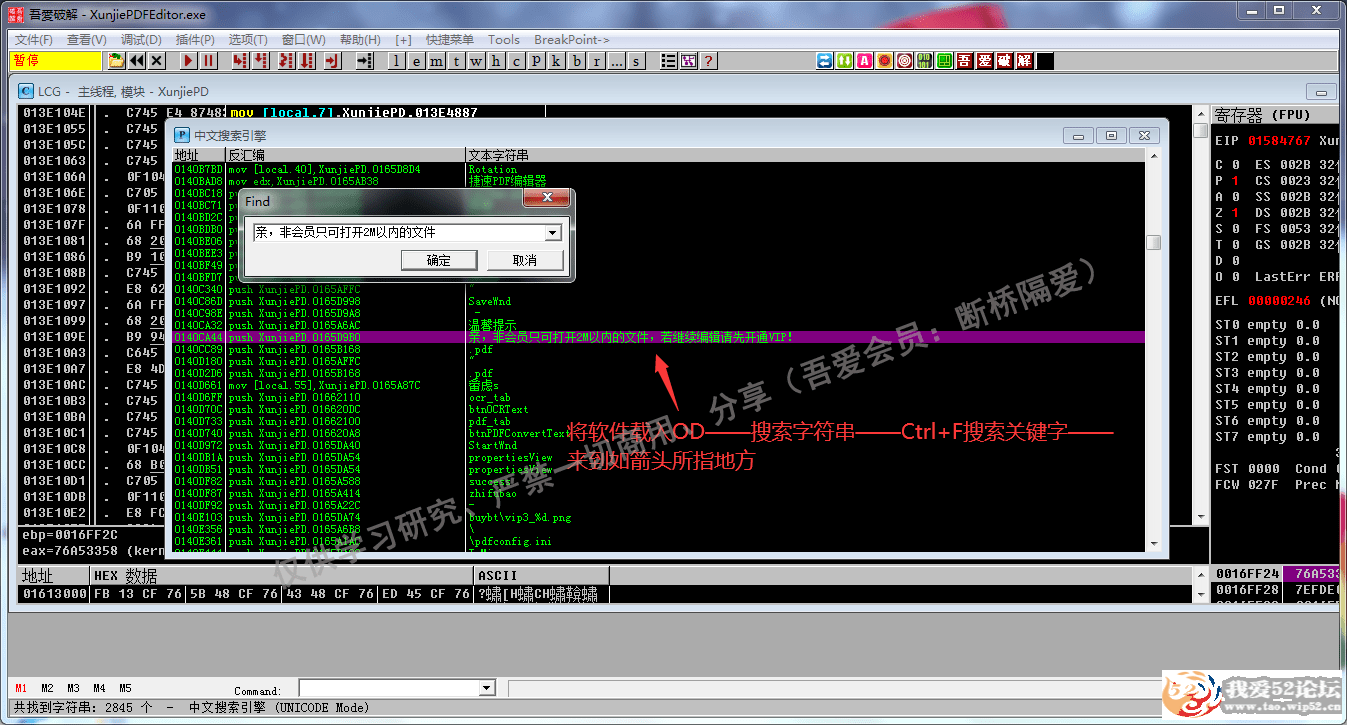Open the Memory map with the m button
Image resolution: width=1347 pixels, height=725 pixels.
436,61
